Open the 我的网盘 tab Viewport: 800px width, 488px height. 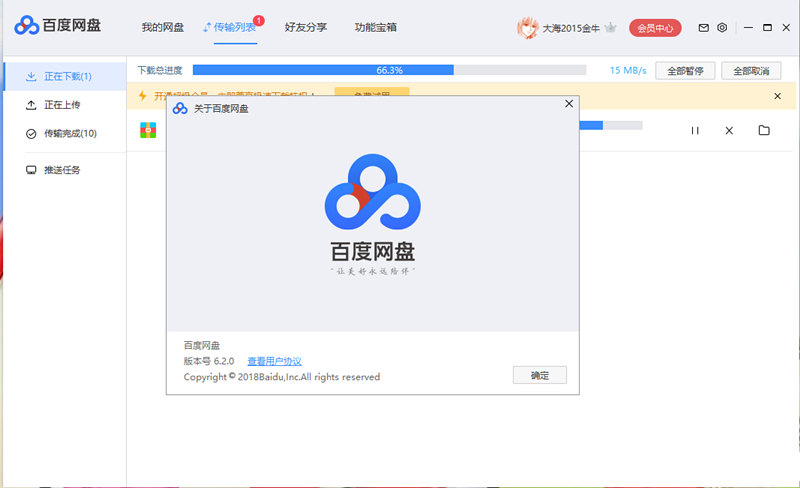click(x=163, y=28)
